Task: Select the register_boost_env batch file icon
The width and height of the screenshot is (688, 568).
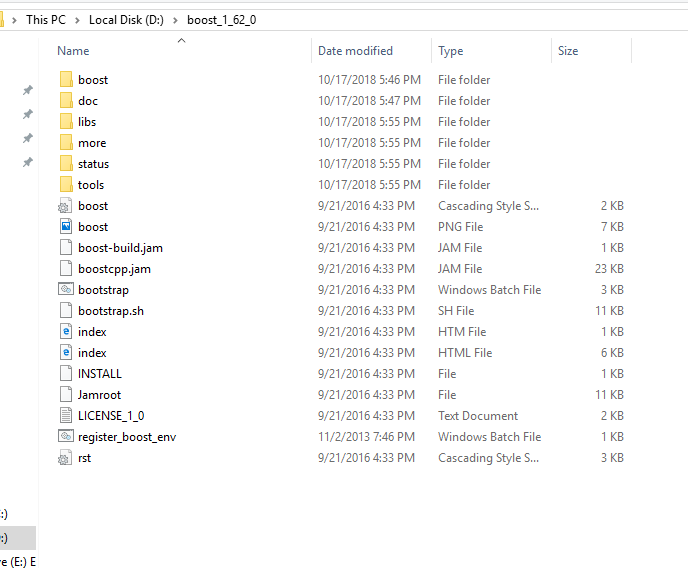Action: 65,437
